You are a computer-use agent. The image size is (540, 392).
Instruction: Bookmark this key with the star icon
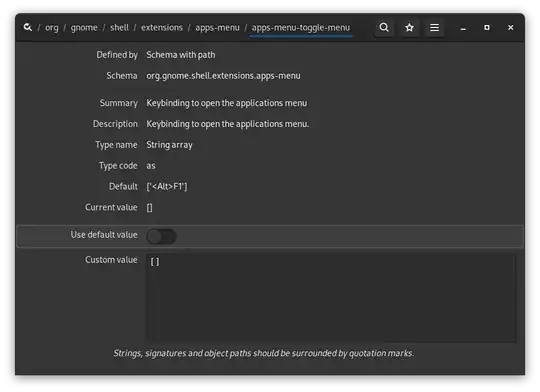[409, 27]
